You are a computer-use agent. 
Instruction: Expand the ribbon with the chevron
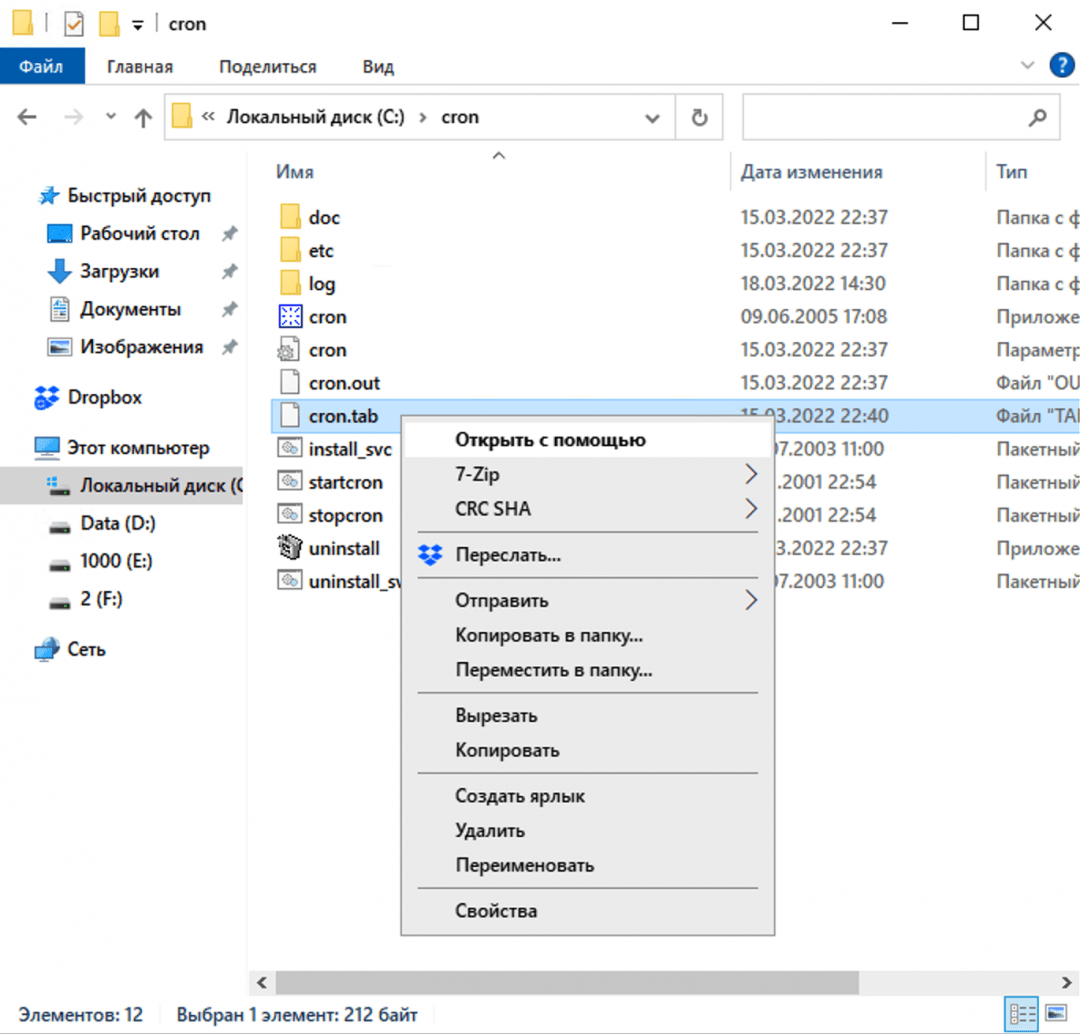[1027, 66]
